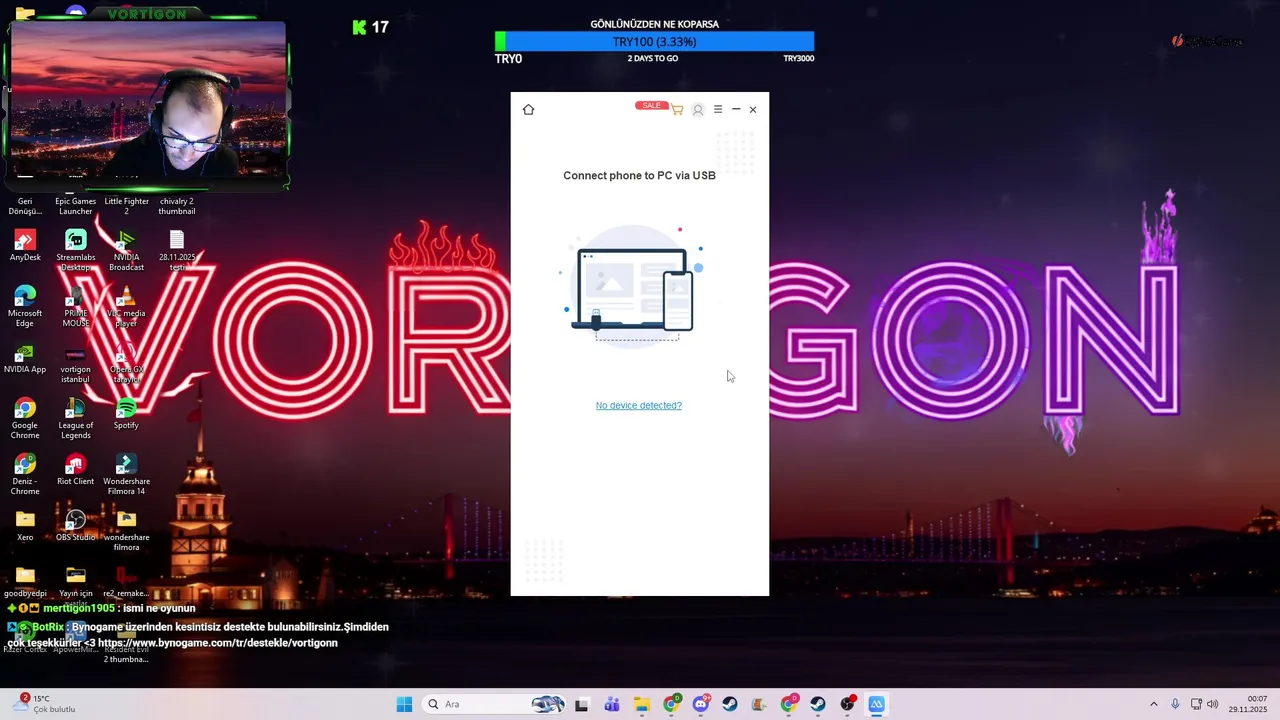The width and height of the screenshot is (1280, 720).
Task: Open the SALE shopping cart
Action: [x=677, y=109]
